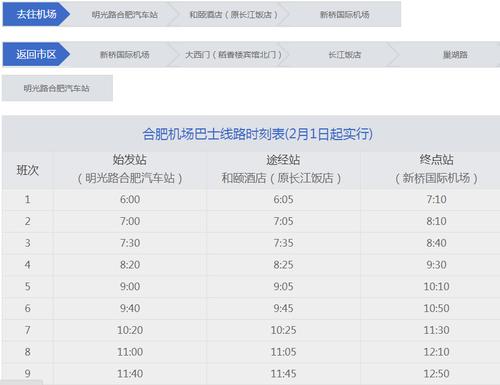The image size is (500, 385).
Task: Select the 去往机场 route tab
Action: [36, 14]
